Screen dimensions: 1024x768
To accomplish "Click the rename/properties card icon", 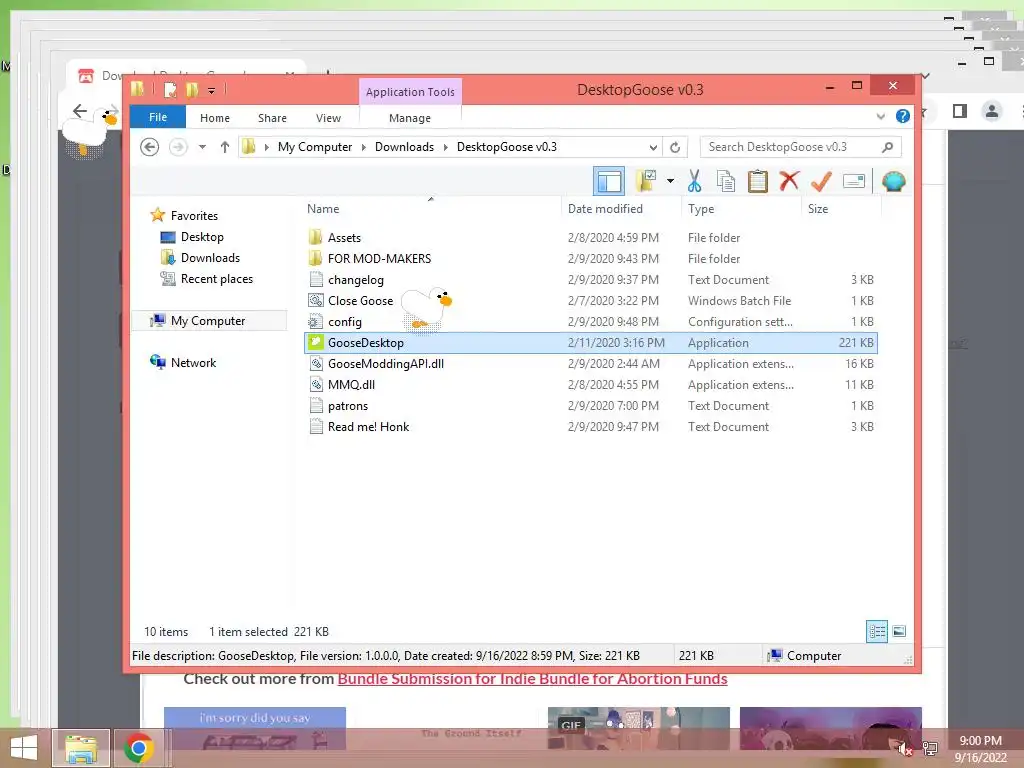I will click(x=854, y=181).
